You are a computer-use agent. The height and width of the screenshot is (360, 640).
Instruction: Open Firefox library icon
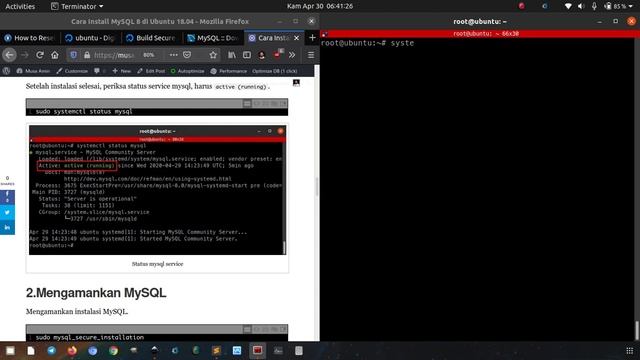click(232, 55)
